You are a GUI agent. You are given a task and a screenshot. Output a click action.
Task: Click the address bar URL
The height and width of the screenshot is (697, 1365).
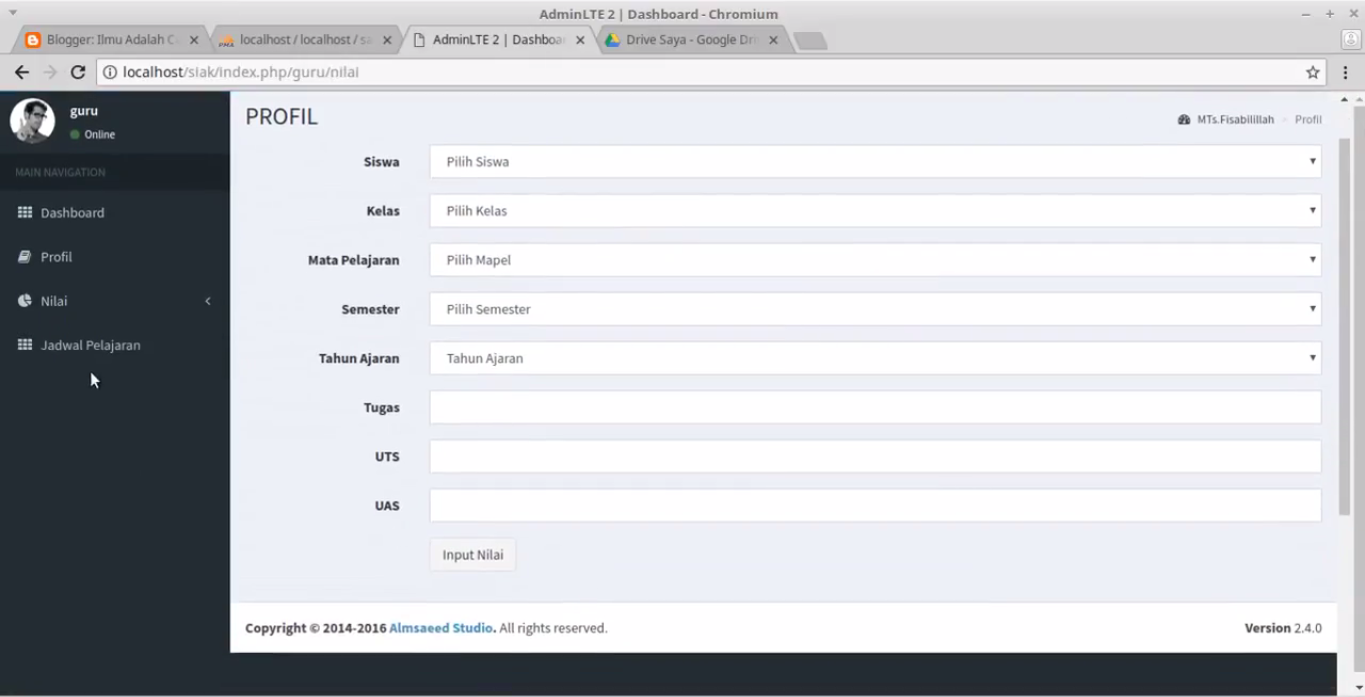[240, 72]
